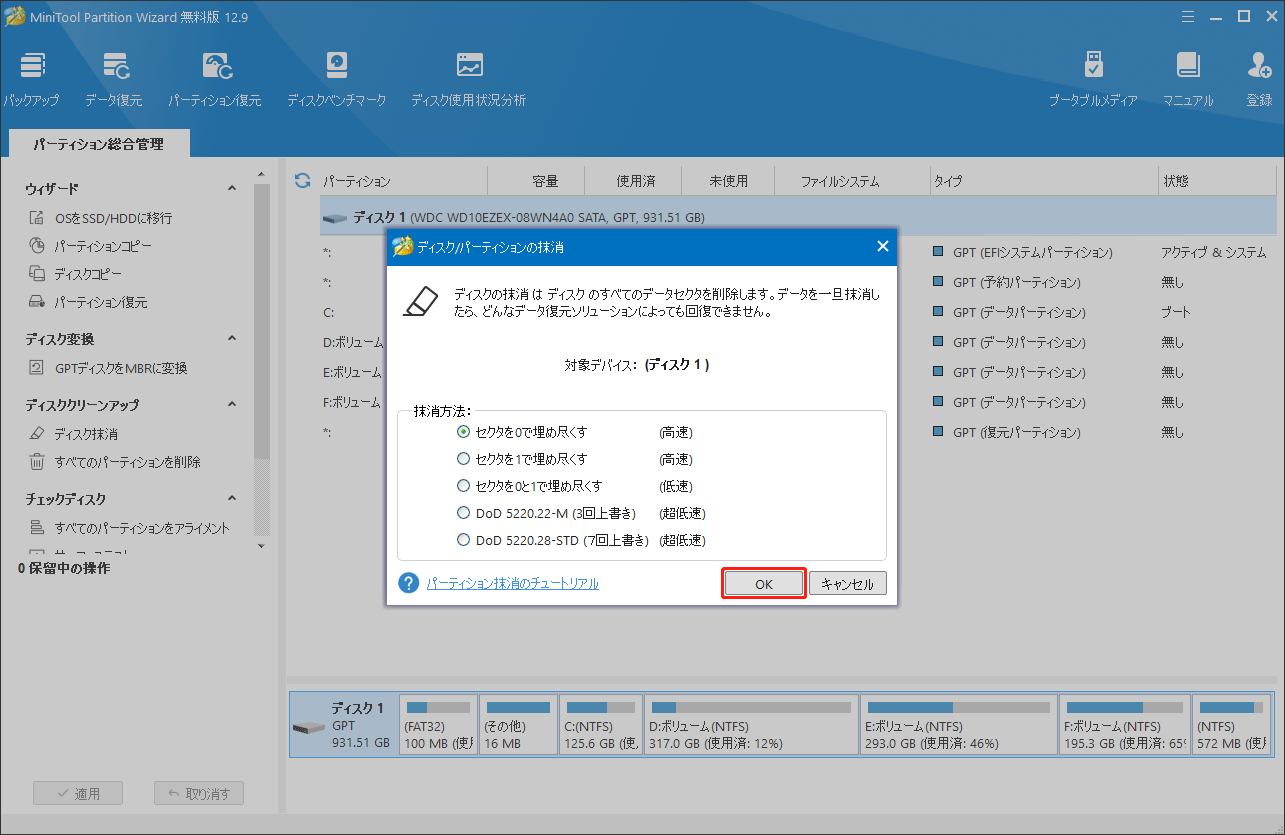Select C:(NTFS) 125.6 GB partition block
This screenshot has height=835, width=1285.
[x=601, y=725]
